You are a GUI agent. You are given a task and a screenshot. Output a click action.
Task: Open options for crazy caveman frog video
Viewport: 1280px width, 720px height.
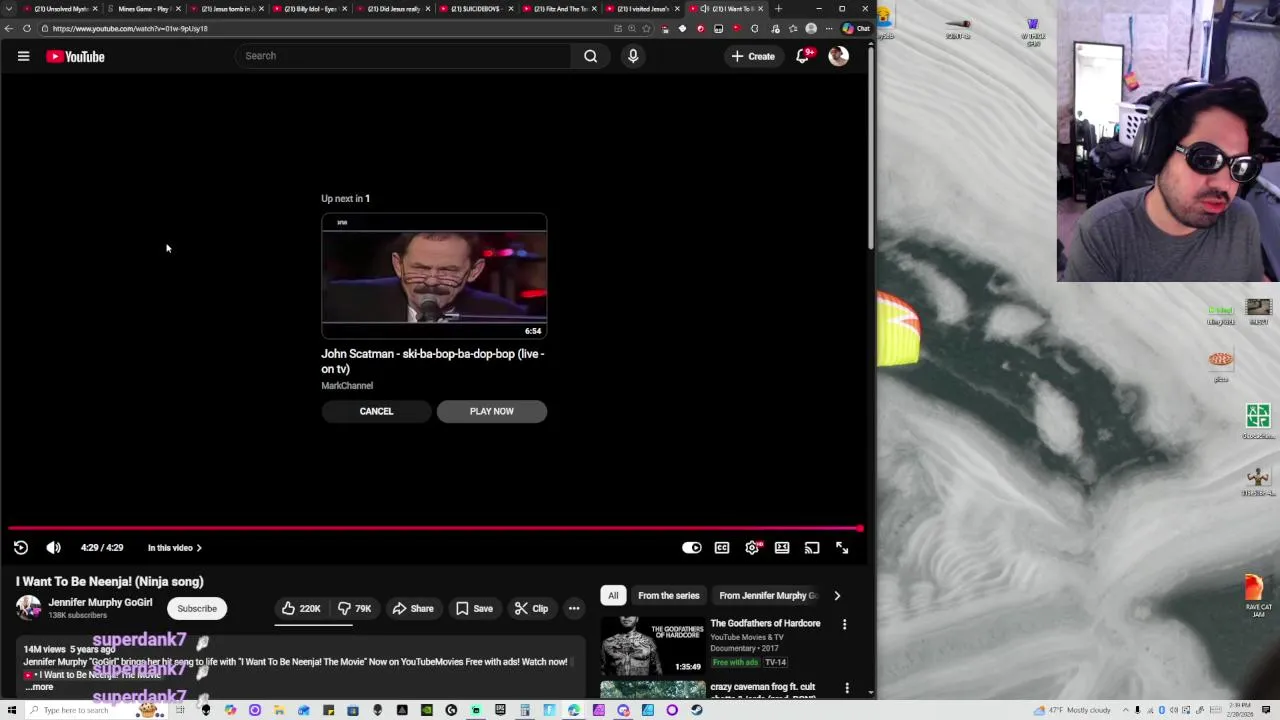847,689
